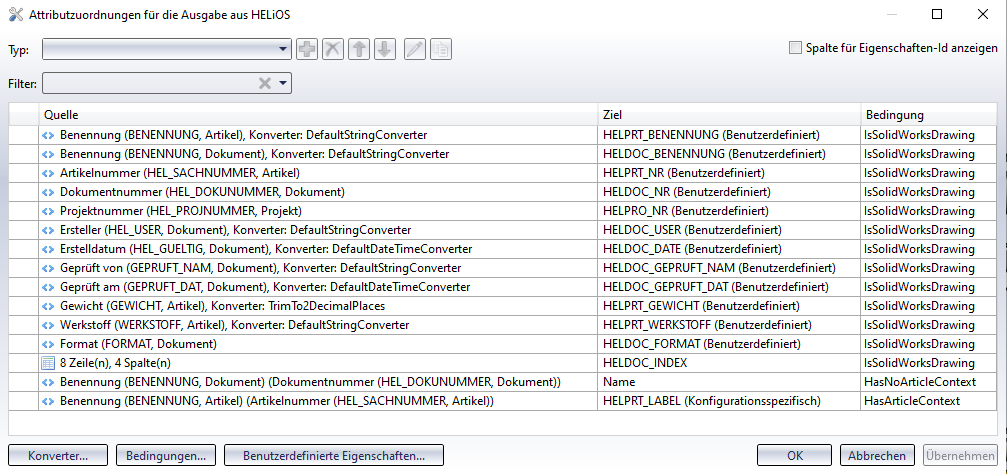The height and width of the screenshot is (474, 1007).
Task: Select target cell HELDOC_NR (Benutzerdefiniert)
Action: coord(730,192)
